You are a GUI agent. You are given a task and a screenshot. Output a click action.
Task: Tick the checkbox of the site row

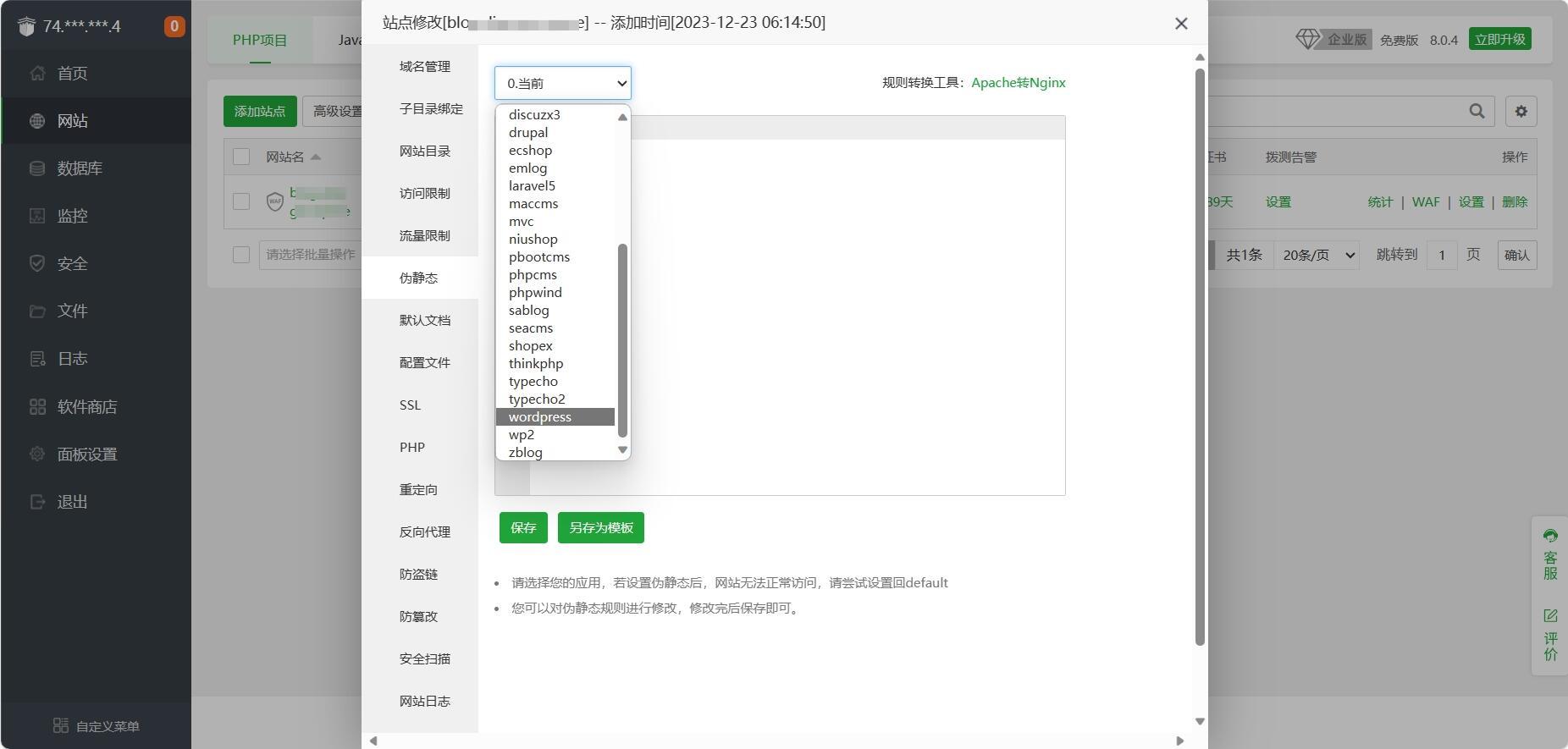coord(241,201)
